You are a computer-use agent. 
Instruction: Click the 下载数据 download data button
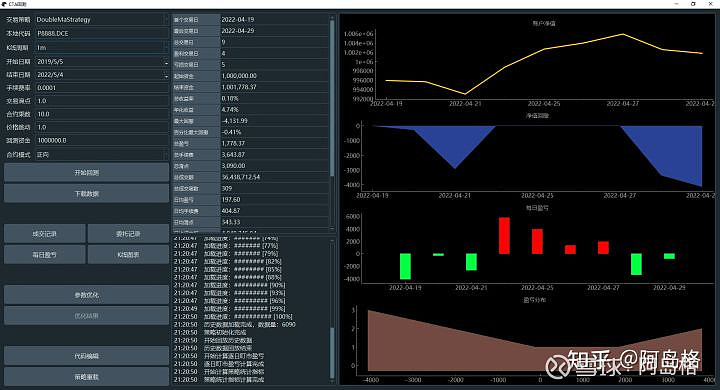(86, 194)
